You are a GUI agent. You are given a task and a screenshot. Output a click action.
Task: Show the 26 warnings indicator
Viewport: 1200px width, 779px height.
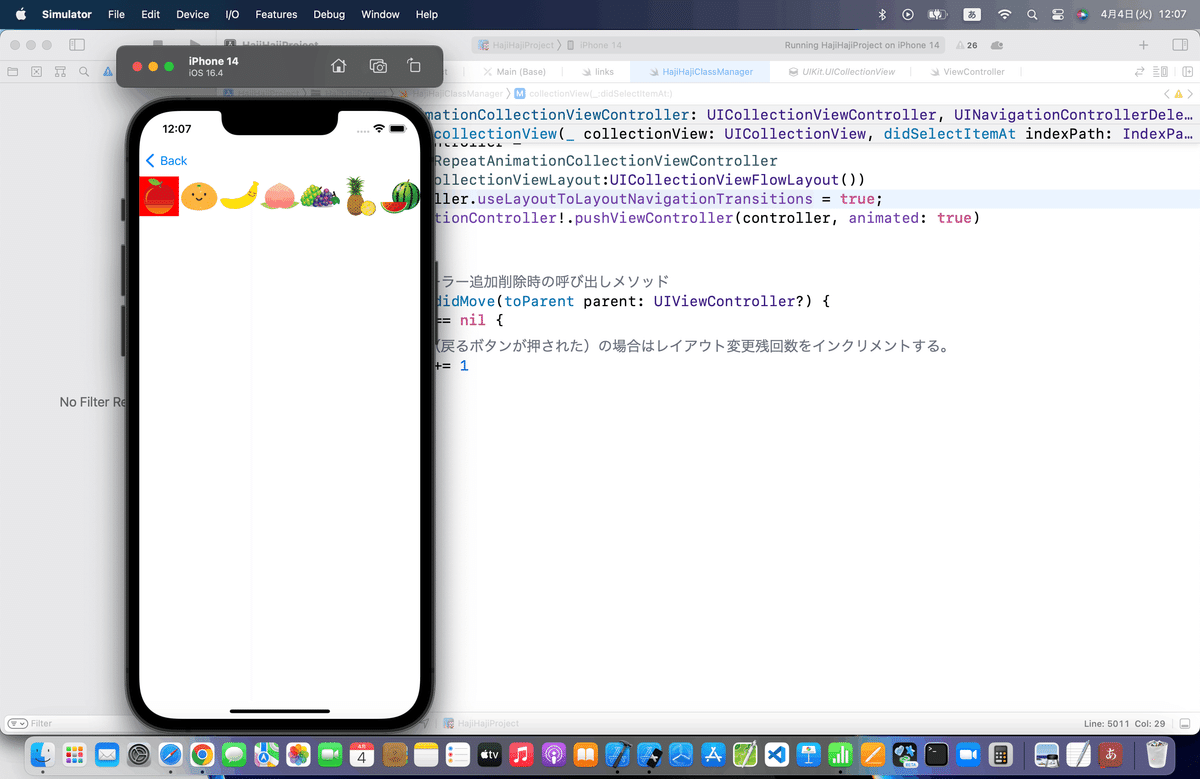pos(966,45)
